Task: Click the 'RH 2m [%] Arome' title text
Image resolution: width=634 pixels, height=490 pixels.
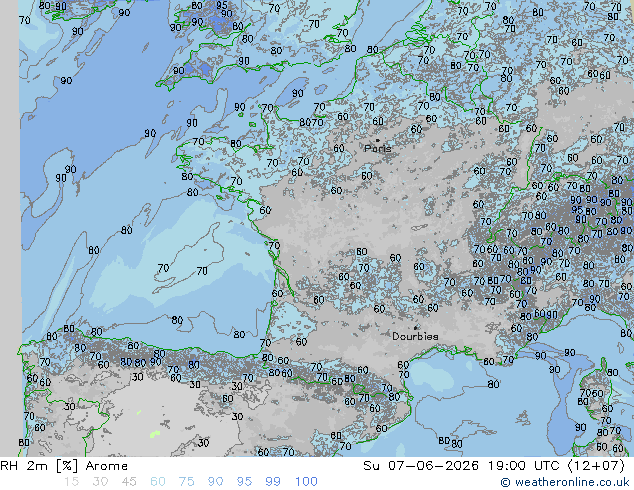Action: click(64, 466)
